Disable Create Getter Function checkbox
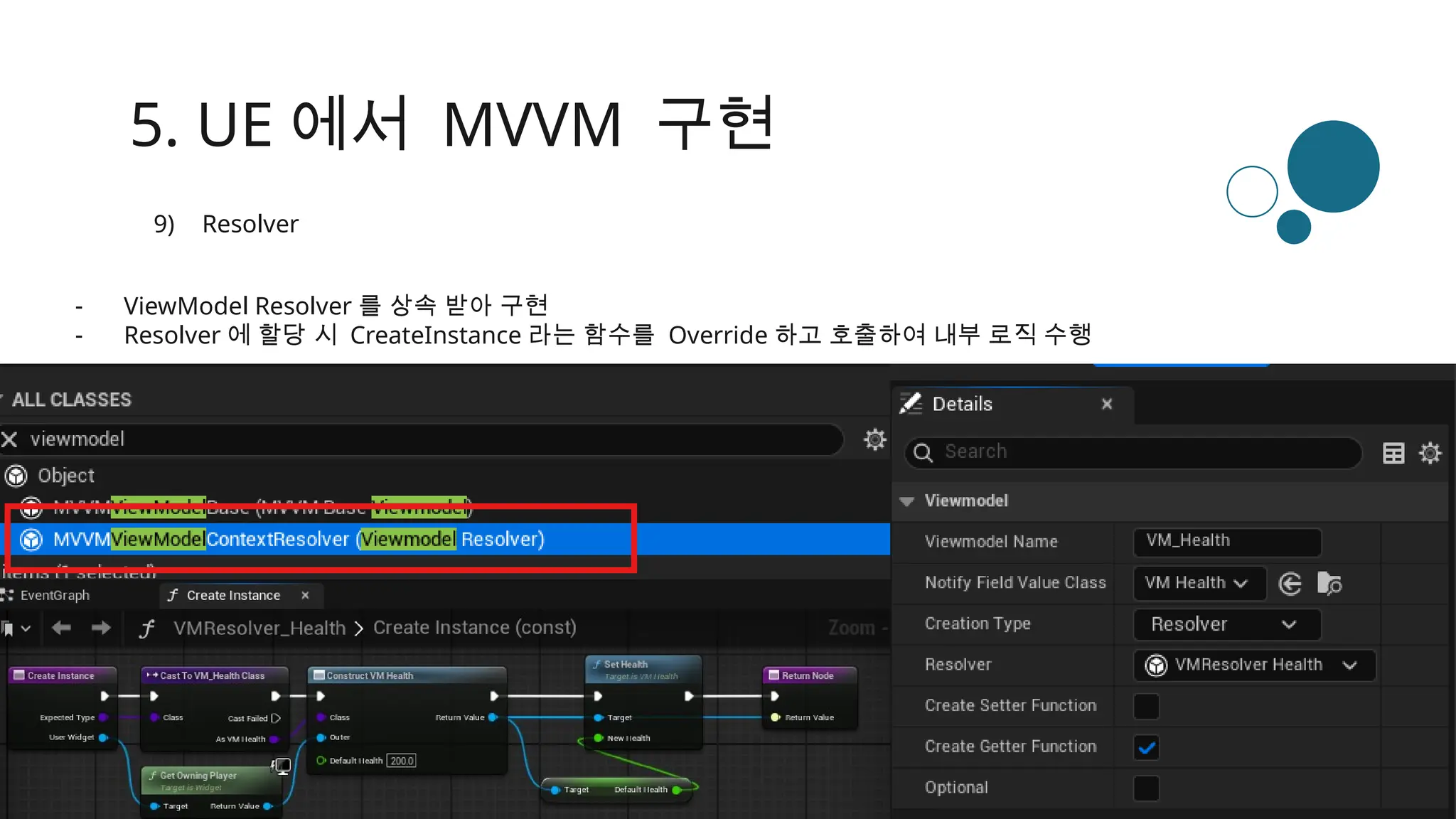 coord(1146,747)
